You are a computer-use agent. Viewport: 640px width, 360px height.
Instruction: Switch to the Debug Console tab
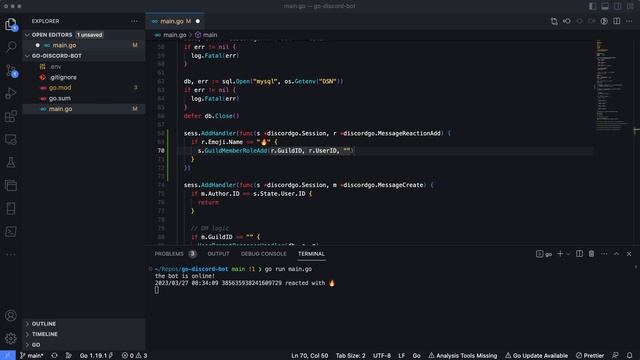264,254
